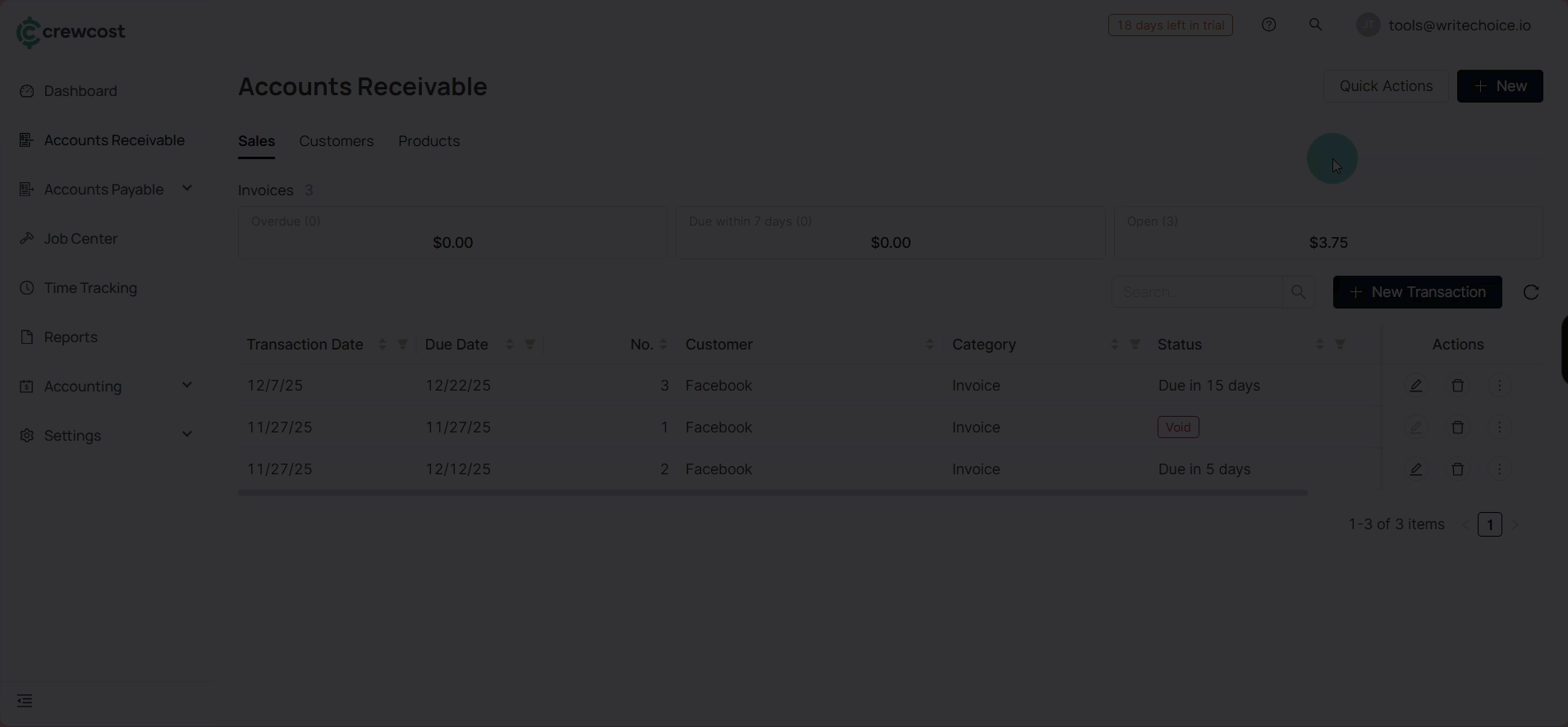Image resolution: width=1568 pixels, height=727 pixels.
Task: Toggle sort on the No. column
Action: pos(663,345)
